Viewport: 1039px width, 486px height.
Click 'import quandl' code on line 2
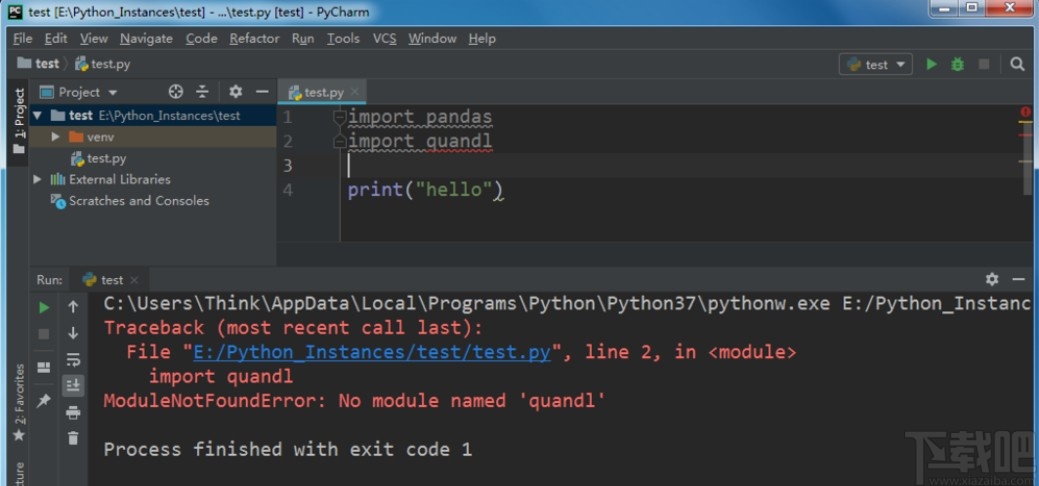[420, 141]
